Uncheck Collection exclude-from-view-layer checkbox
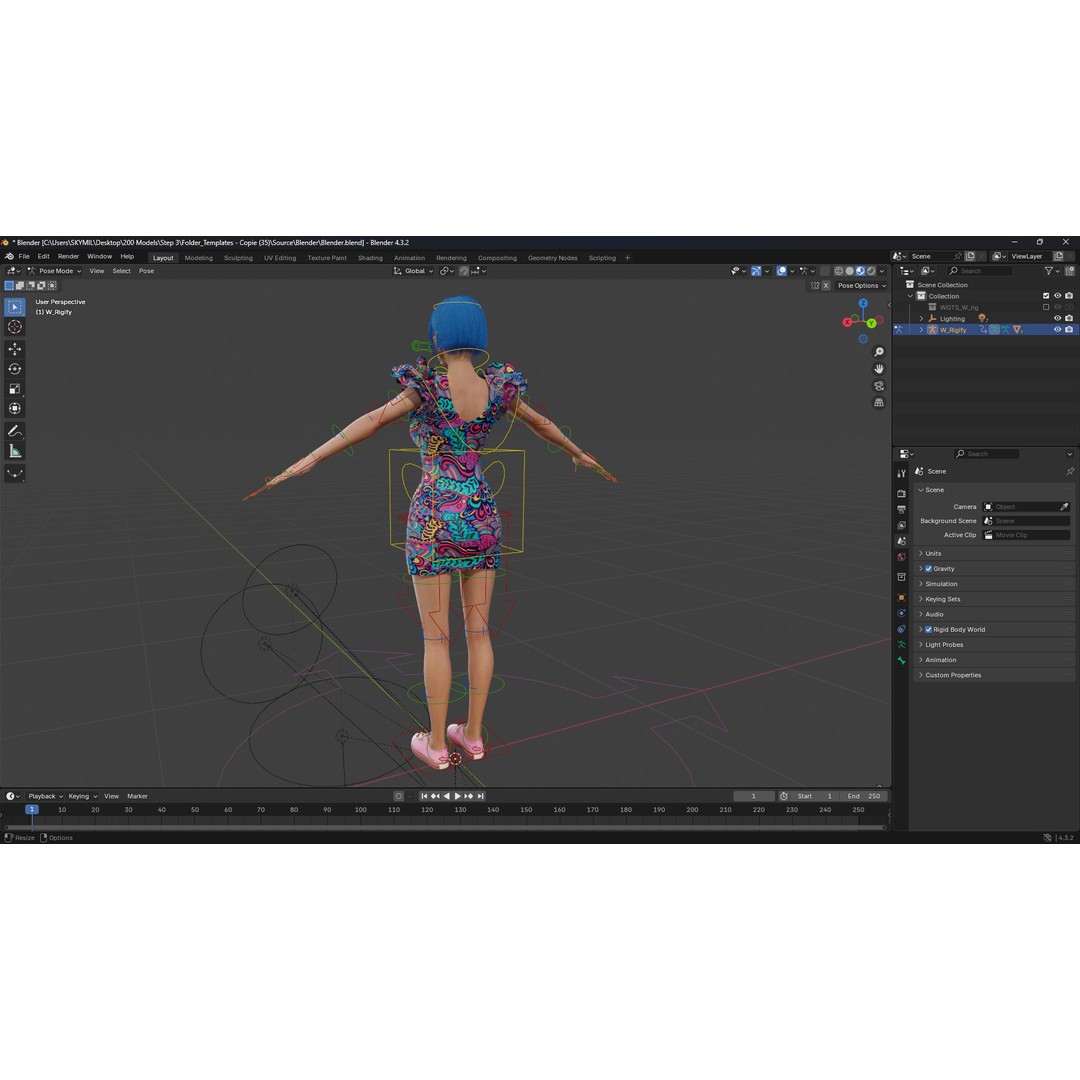The width and height of the screenshot is (1080, 1080). click(x=1046, y=296)
